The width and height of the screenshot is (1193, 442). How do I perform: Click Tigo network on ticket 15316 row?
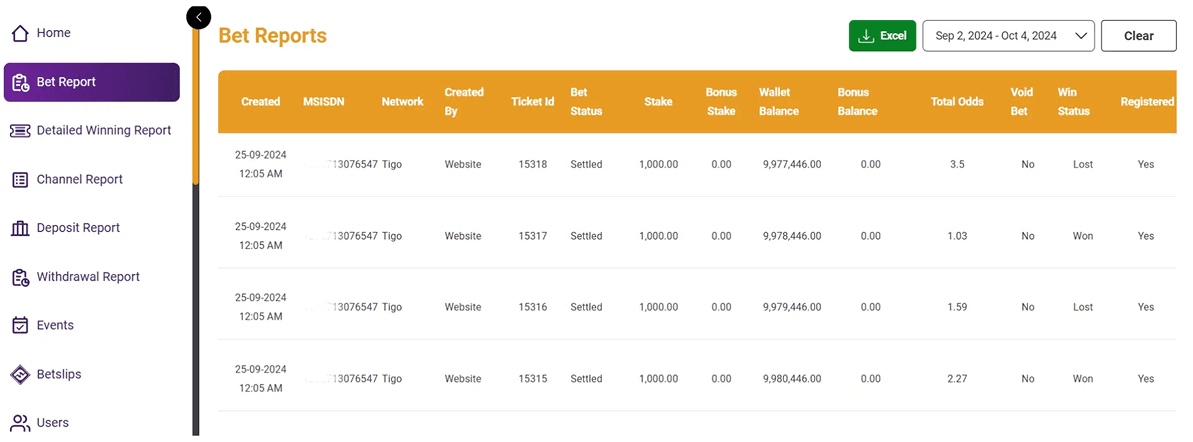(x=392, y=307)
